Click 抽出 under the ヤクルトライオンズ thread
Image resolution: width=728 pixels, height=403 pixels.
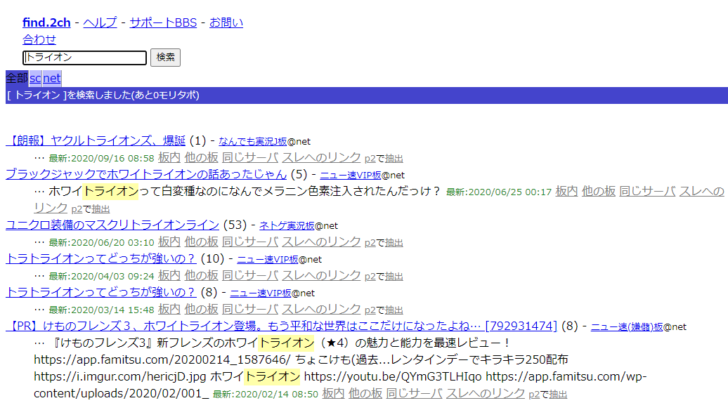[x=394, y=159]
